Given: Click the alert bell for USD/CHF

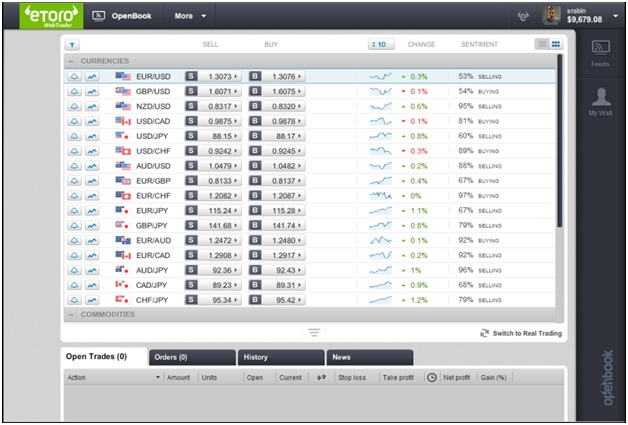Looking at the screenshot, I should click(74, 151).
